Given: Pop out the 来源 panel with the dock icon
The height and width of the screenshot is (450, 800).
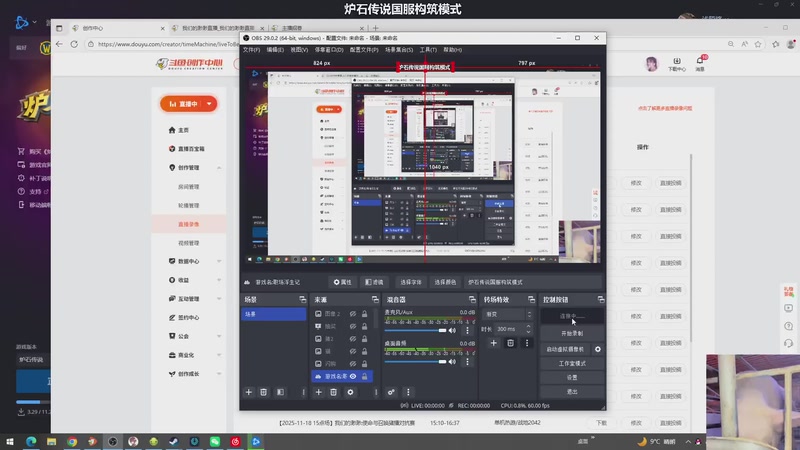Looking at the screenshot, I should tap(375, 299).
